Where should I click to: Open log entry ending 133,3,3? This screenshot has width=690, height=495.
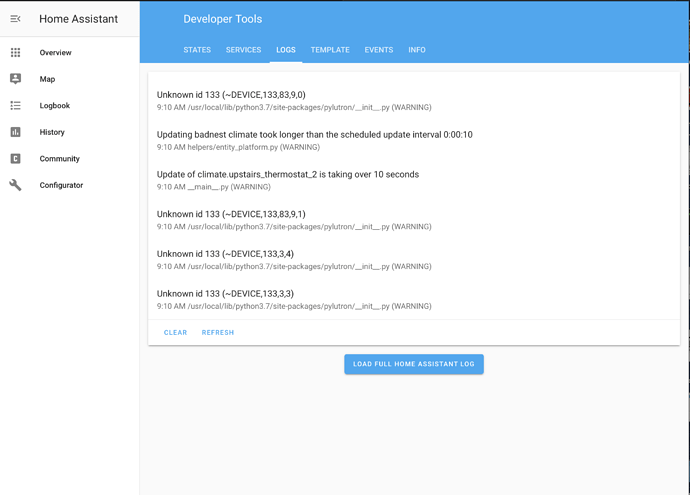click(x=414, y=300)
